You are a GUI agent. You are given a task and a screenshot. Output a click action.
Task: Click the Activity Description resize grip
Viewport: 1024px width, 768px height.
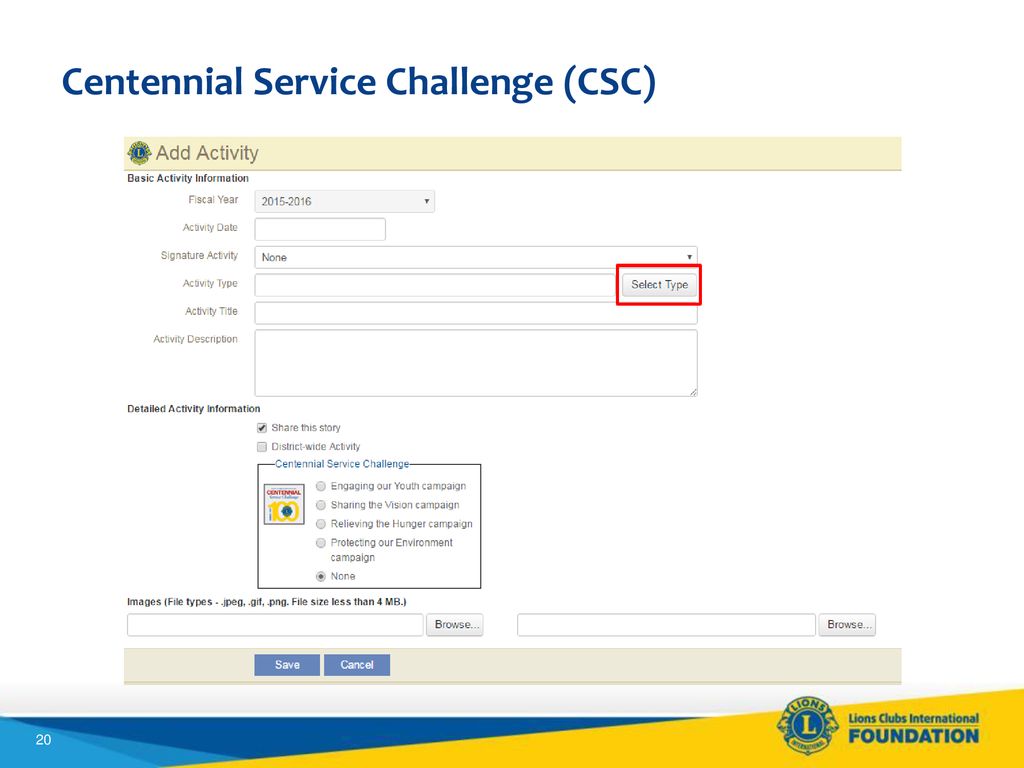click(x=692, y=391)
